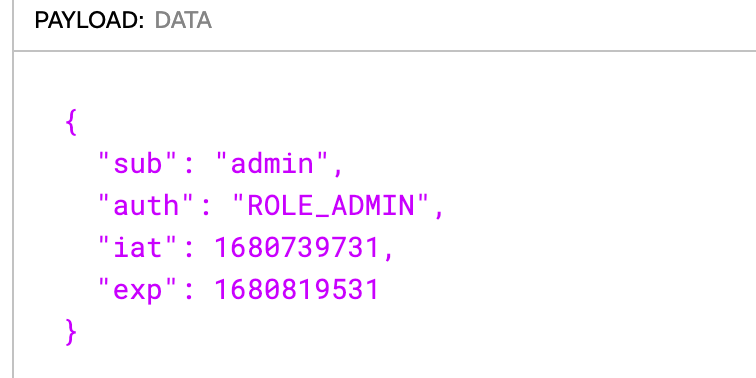
Task: Click the "admin" value text
Action: tap(272, 164)
